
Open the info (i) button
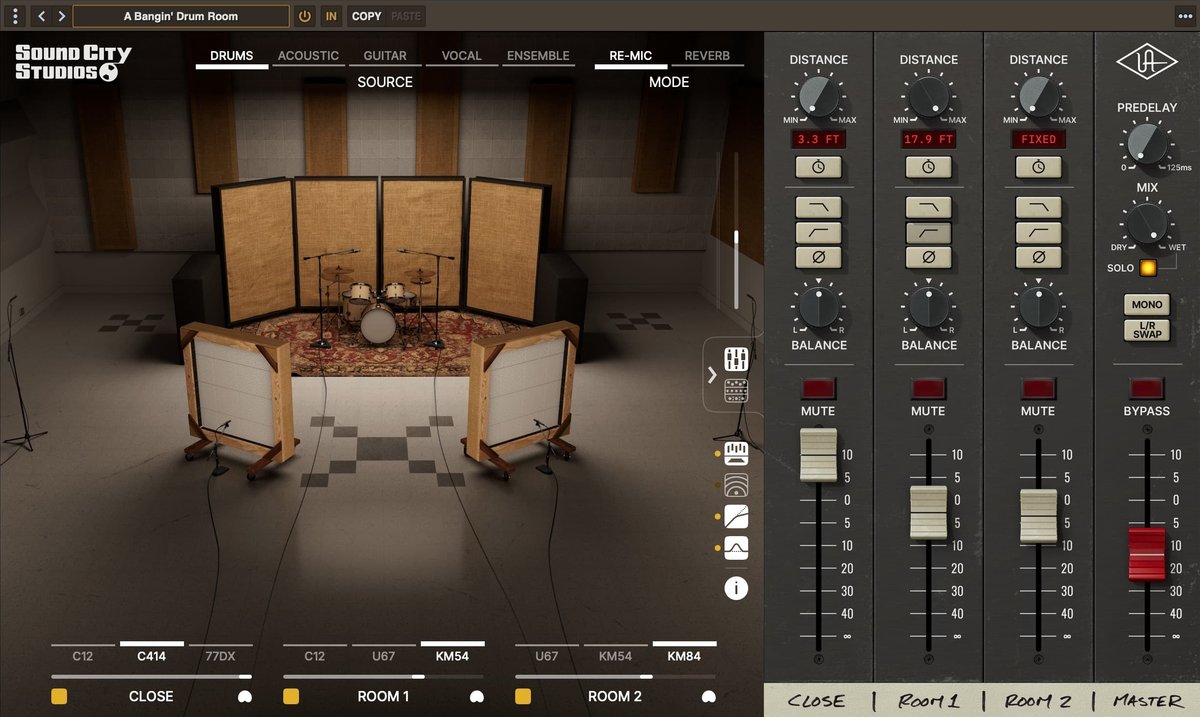737,588
